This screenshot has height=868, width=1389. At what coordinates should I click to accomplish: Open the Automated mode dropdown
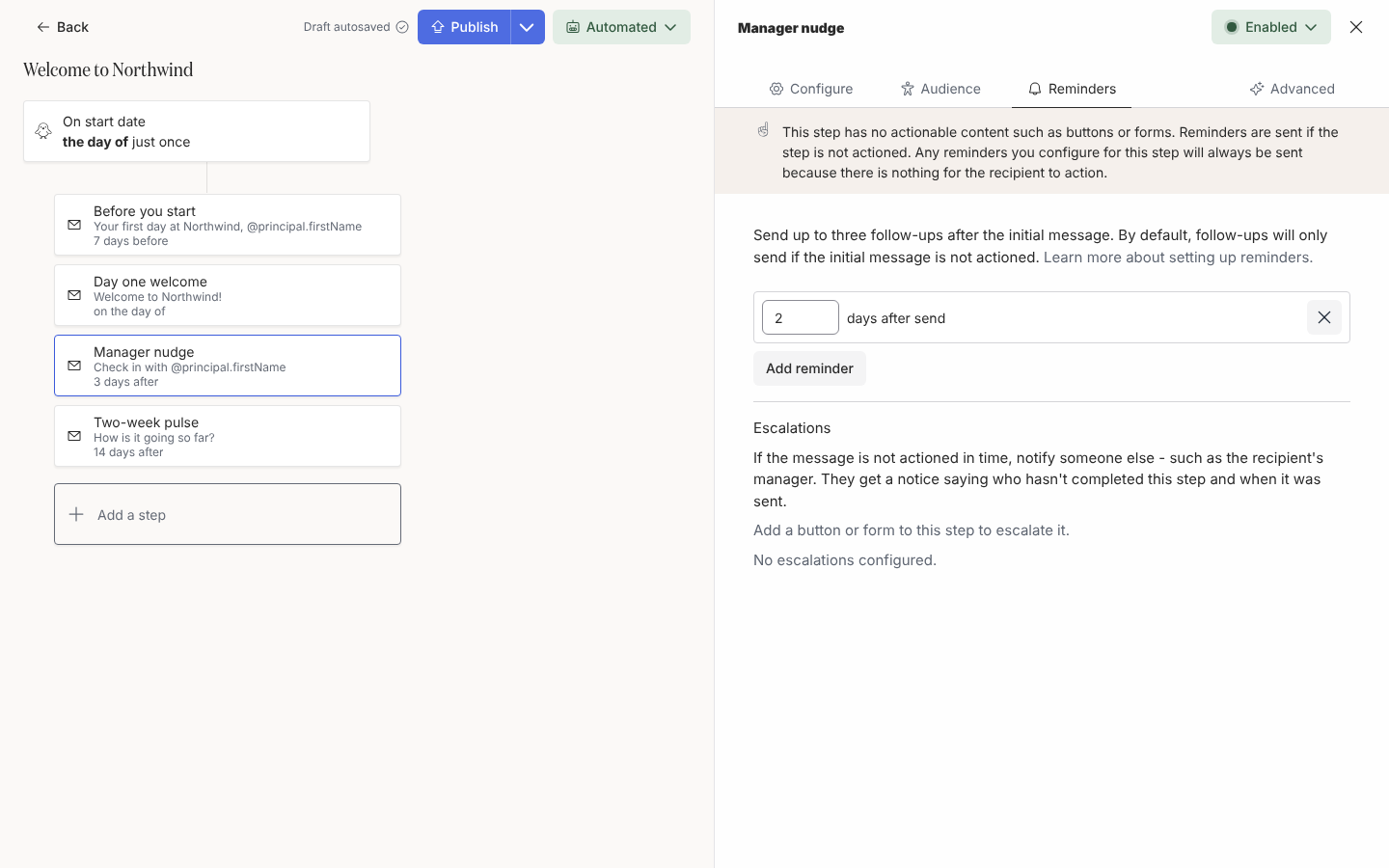(621, 27)
